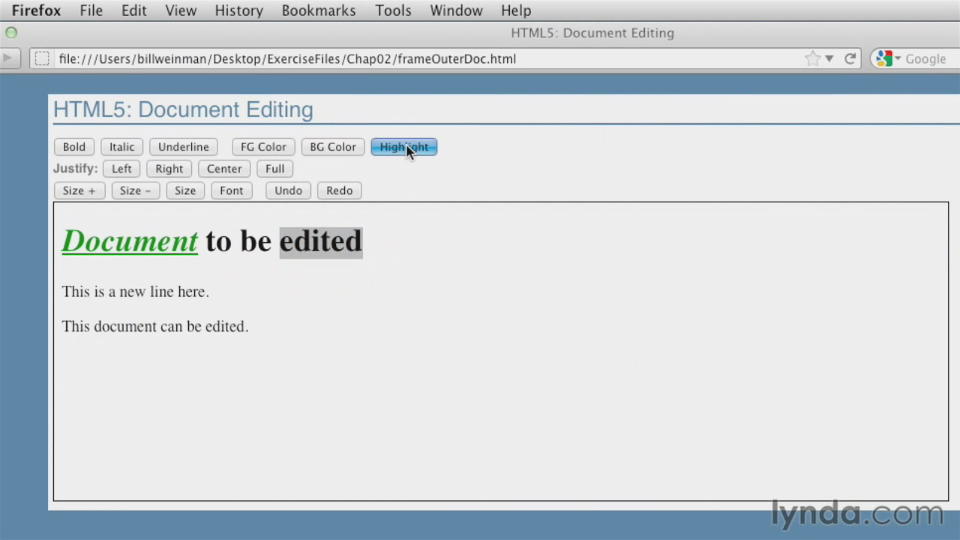This screenshot has width=960, height=540.
Task: Open the Tools menu
Action: pos(393,10)
